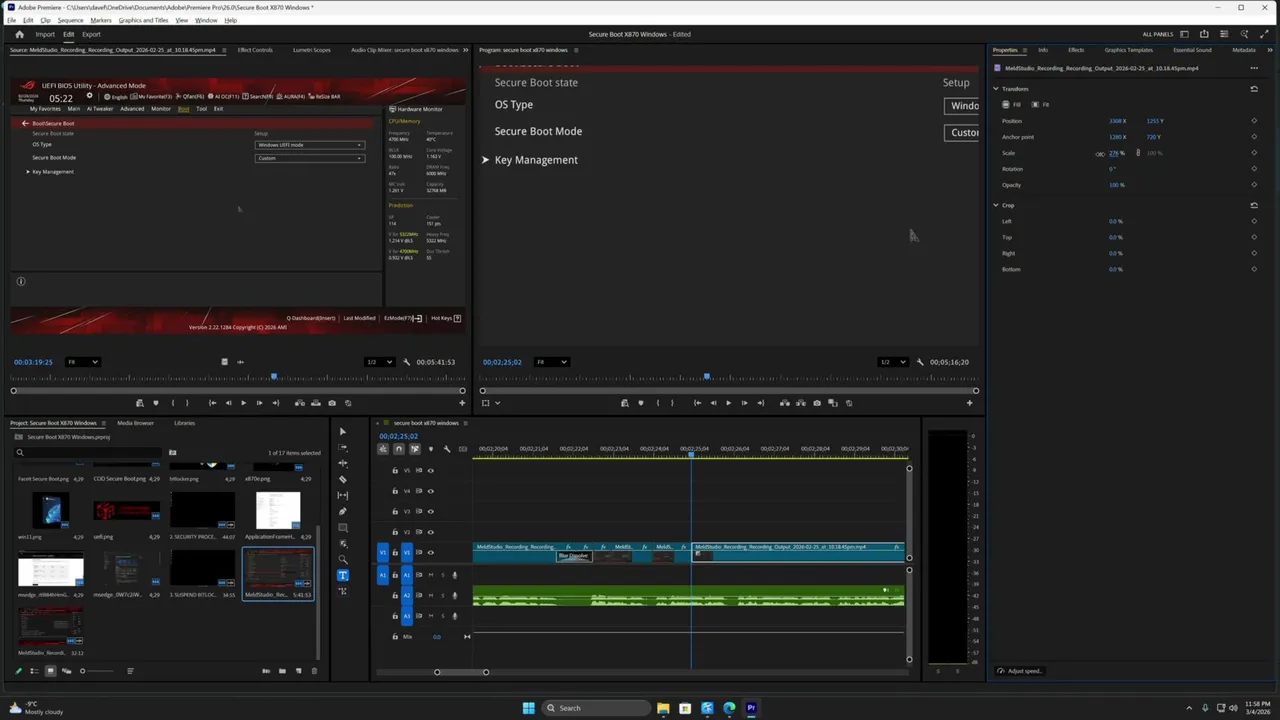Viewport: 1280px width, 720px height.
Task: Toggle uniform scale link icon
Action: pyautogui.click(x=1137, y=153)
